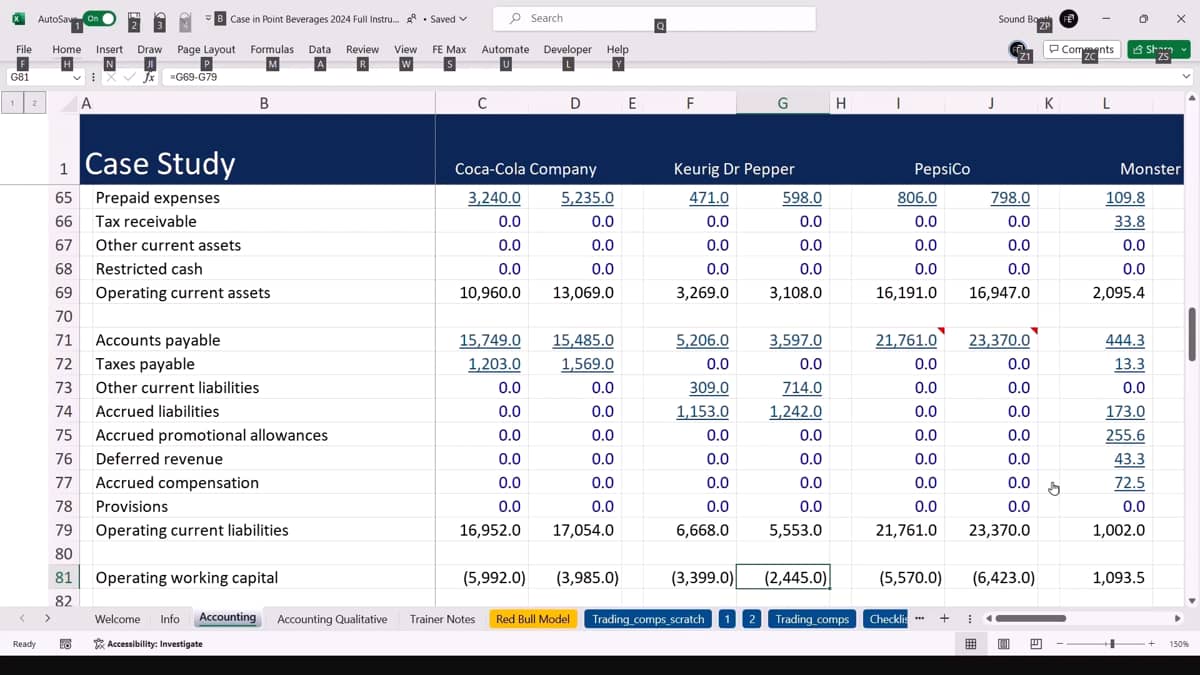Switch to the Info sheet tab
1200x675 pixels.
(170, 619)
